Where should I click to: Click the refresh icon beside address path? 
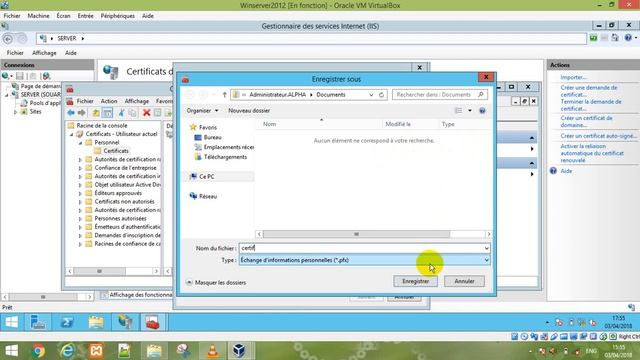tap(381, 95)
